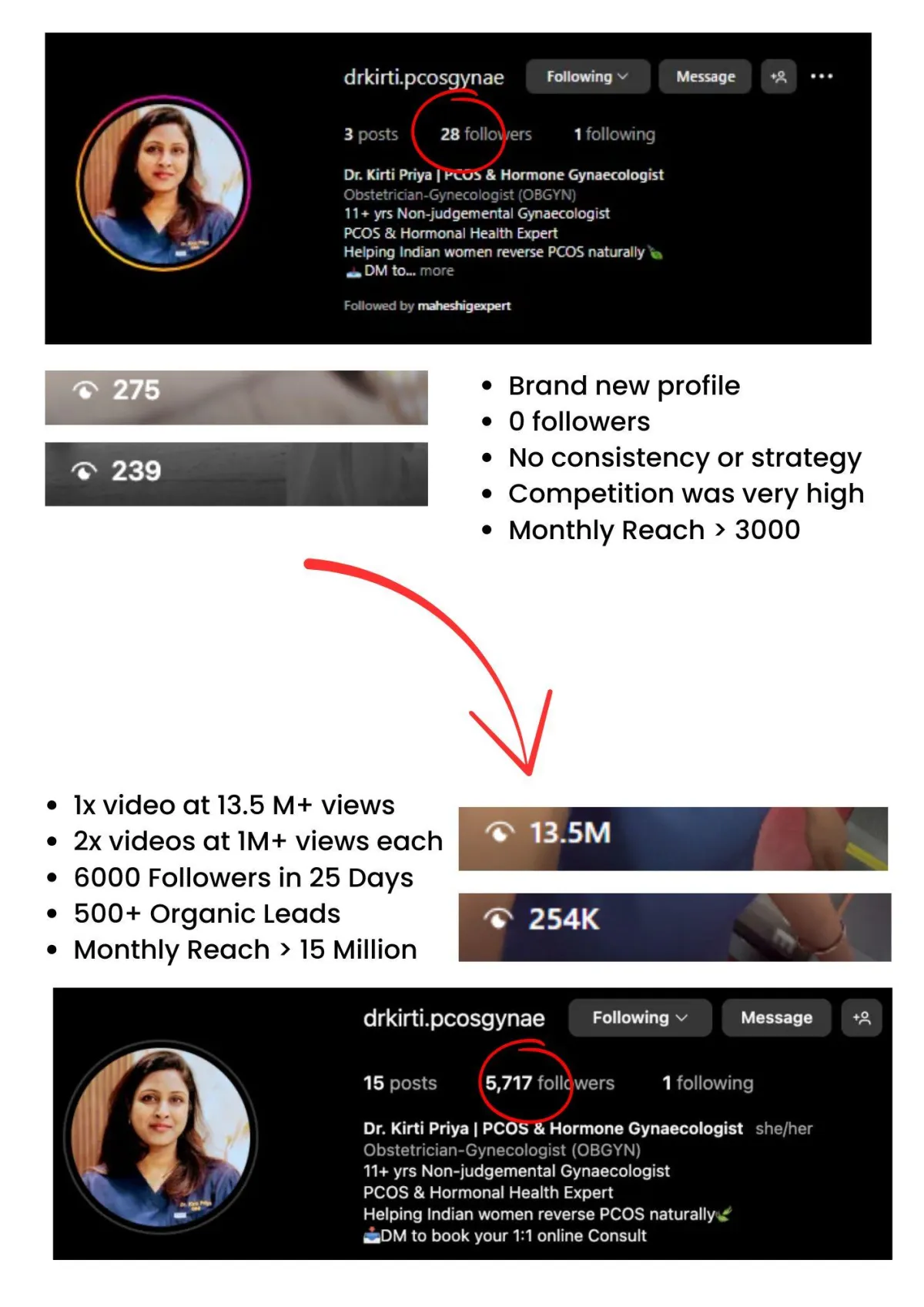Expand the bio via the 'more' link

[x=437, y=271]
